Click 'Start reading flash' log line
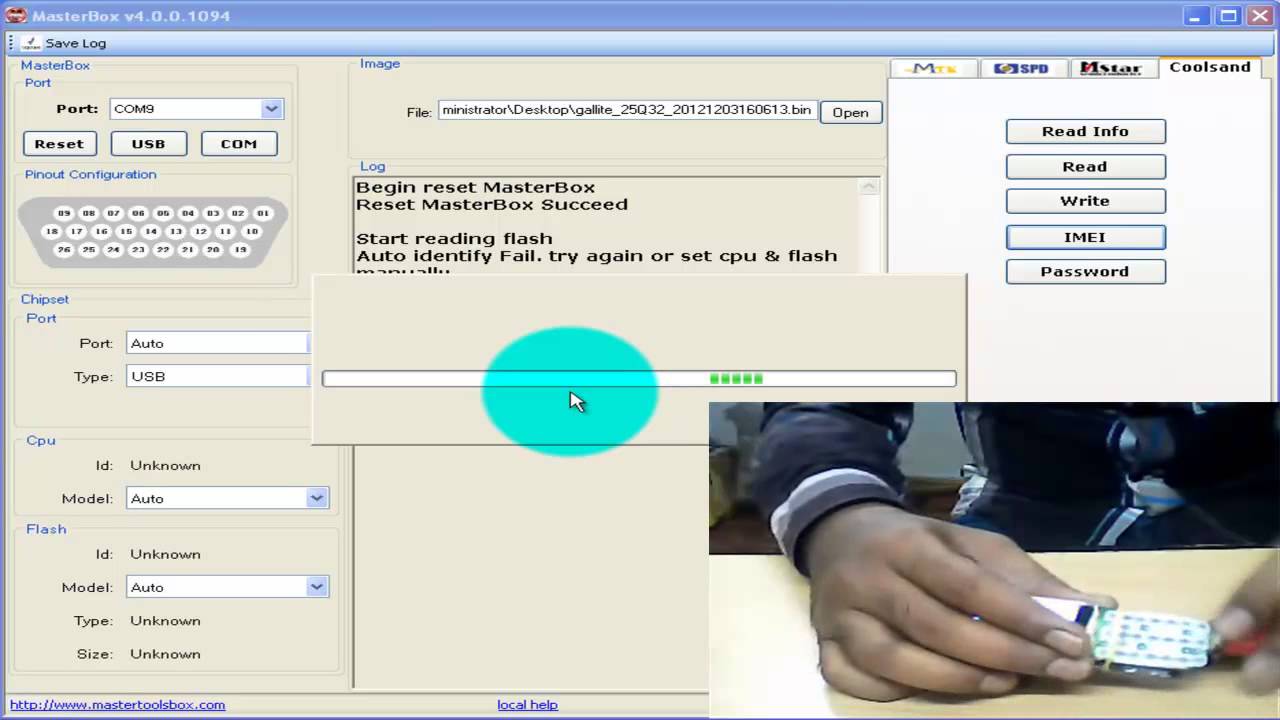This screenshot has height=720, width=1280. click(x=454, y=238)
